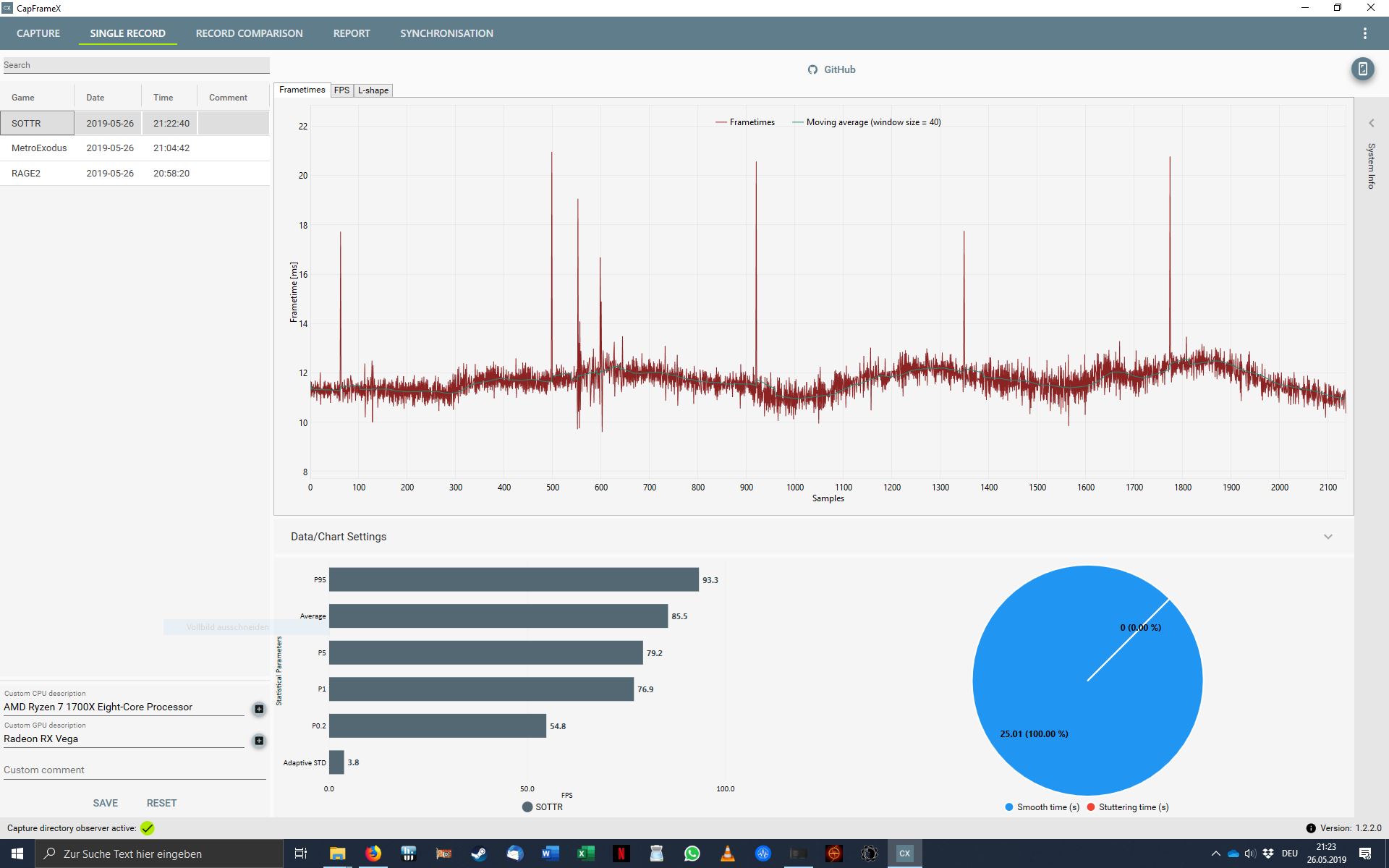
Task: Click the RESET button
Action: [161, 803]
